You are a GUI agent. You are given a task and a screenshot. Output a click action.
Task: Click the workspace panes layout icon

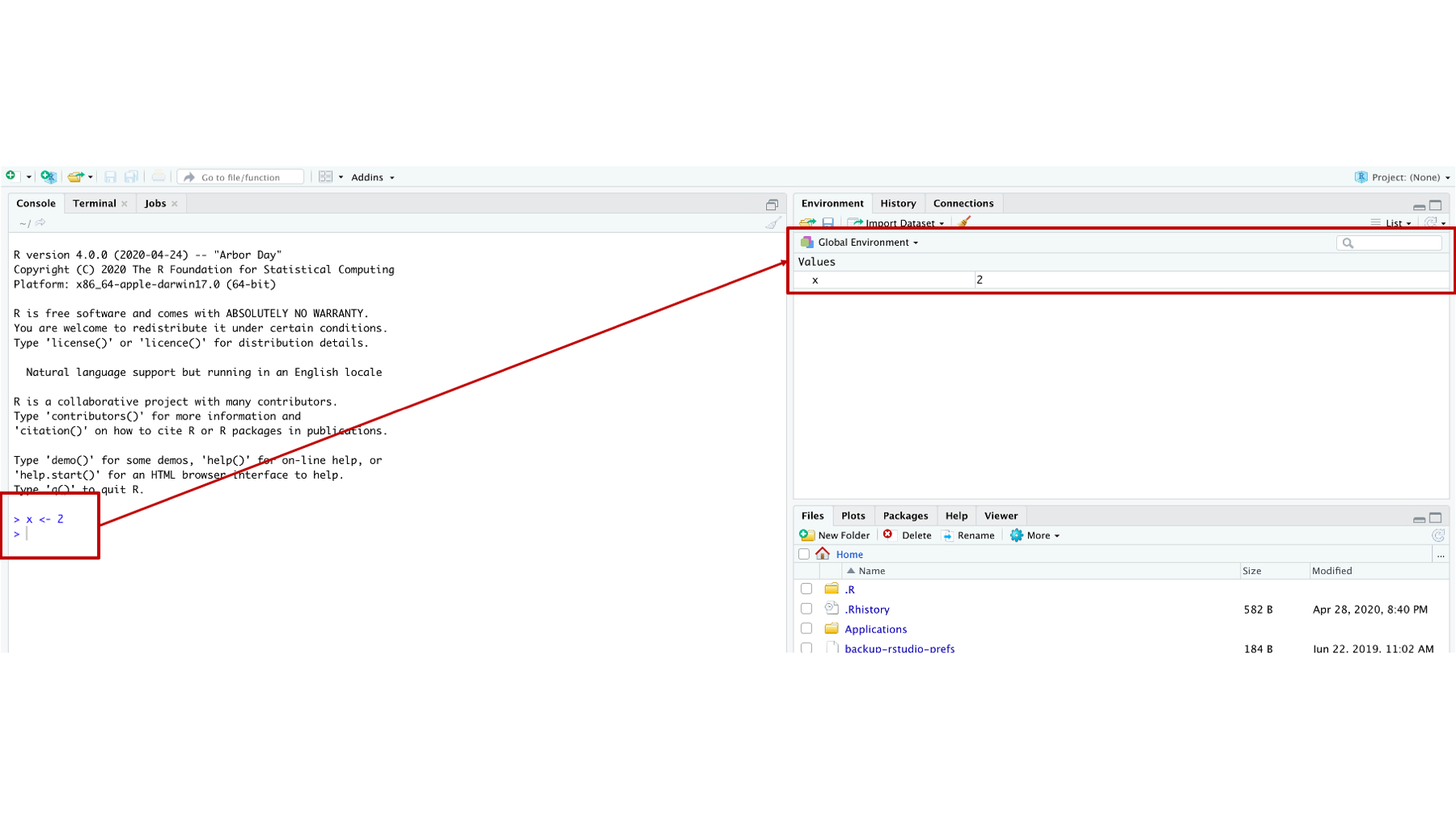pyautogui.click(x=325, y=176)
